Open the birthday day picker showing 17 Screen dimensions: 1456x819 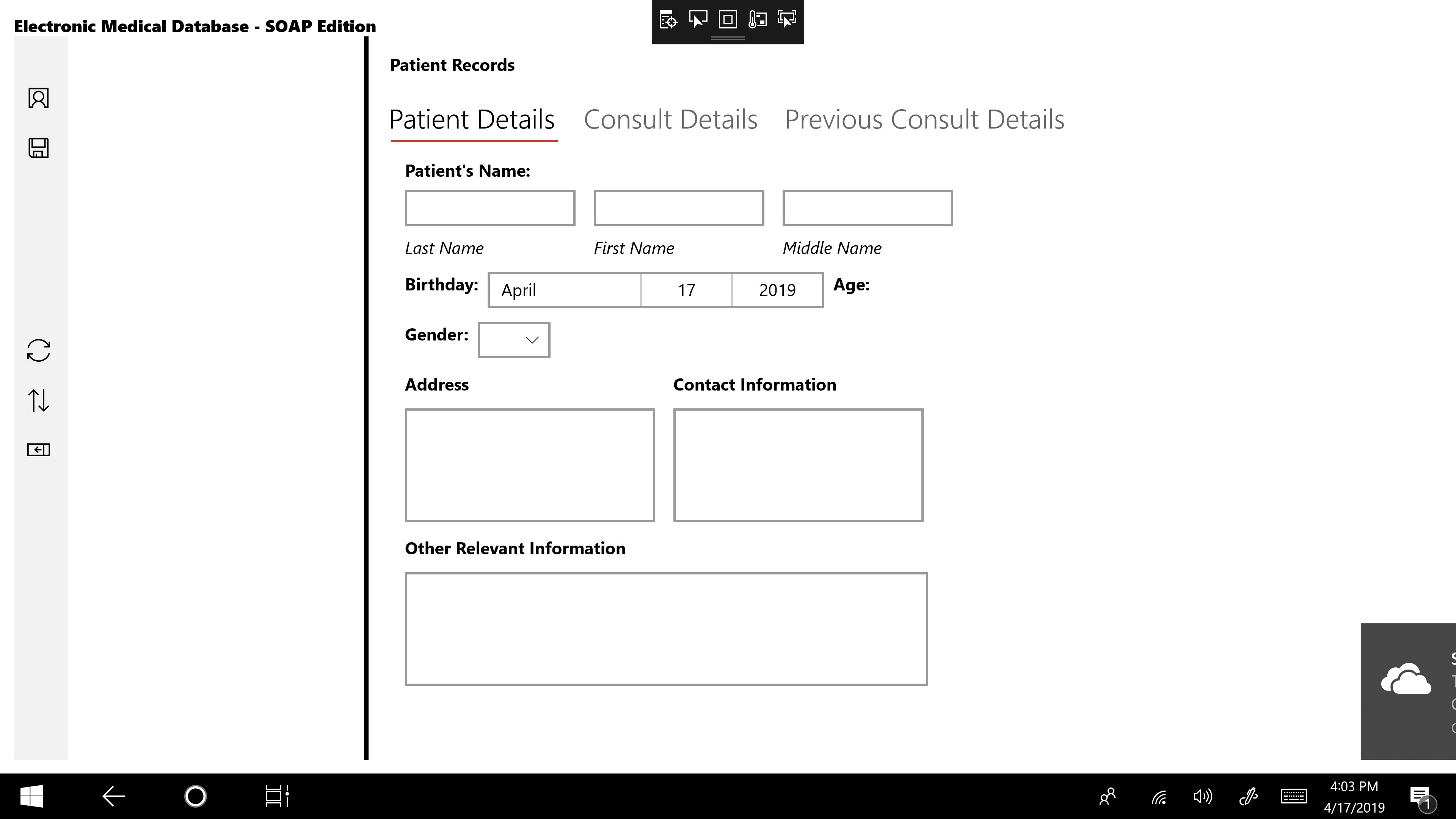(x=686, y=290)
